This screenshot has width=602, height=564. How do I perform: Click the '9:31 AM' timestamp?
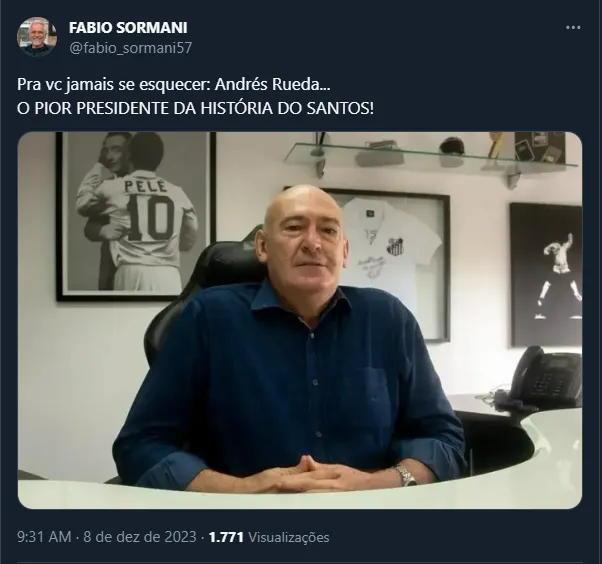(44, 537)
